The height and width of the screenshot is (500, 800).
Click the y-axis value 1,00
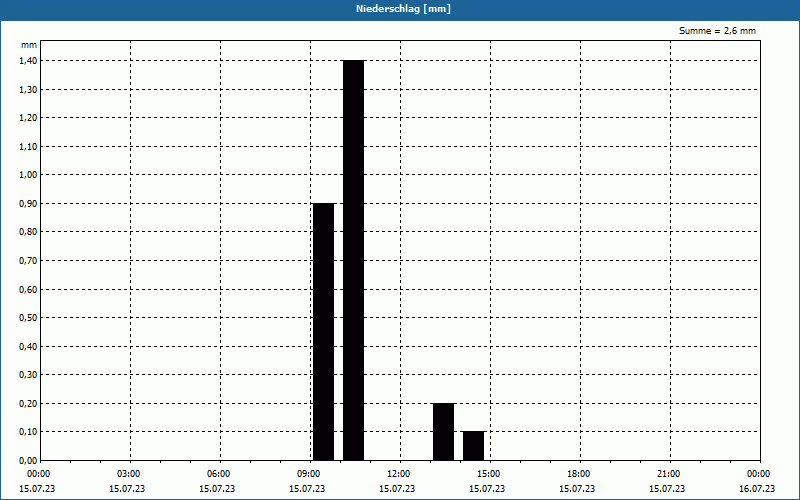[28, 175]
